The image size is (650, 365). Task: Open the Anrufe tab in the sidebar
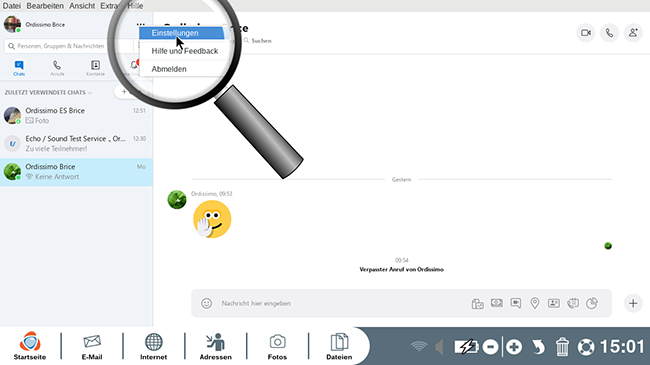pyautogui.click(x=57, y=68)
